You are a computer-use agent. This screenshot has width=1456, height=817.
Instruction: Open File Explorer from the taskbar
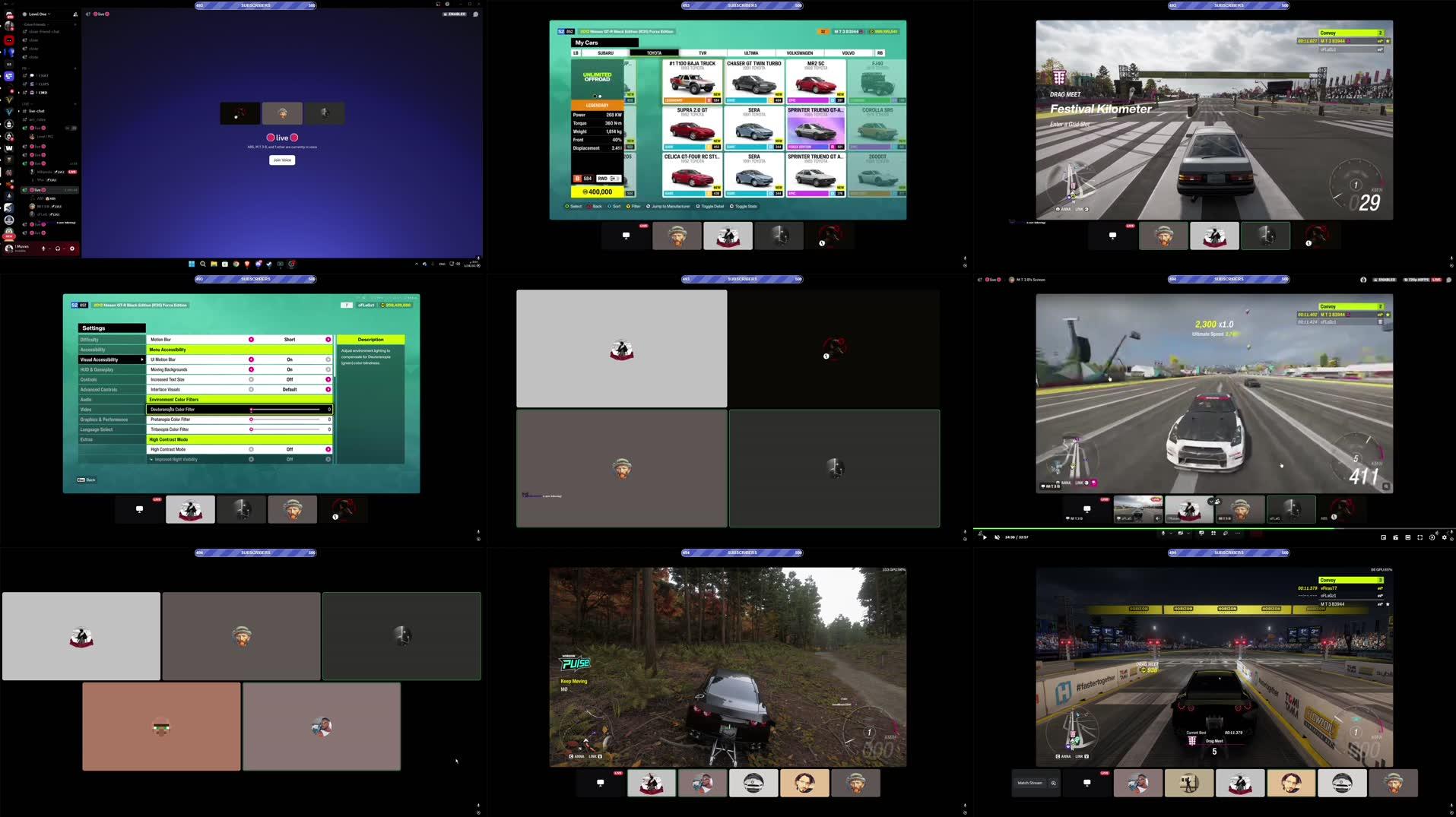click(214, 264)
